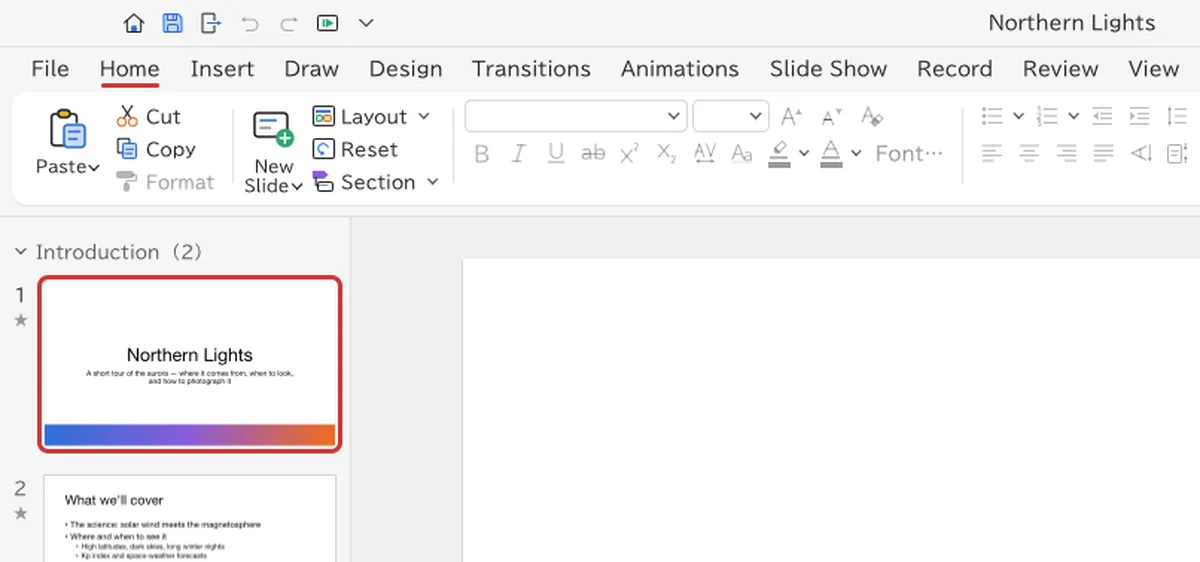
Task: Redo the last action
Action: tap(289, 23)
